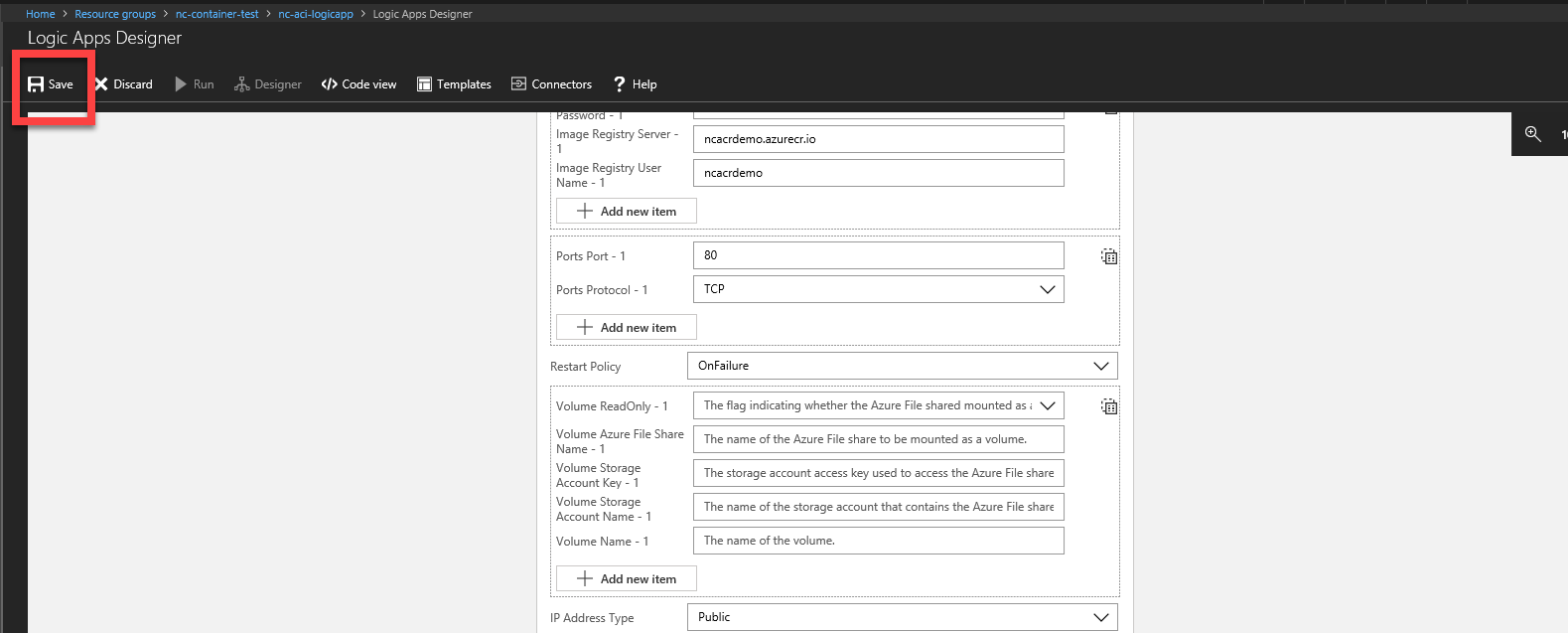This screenshot has height=633, width=1568.
Task: Open Connectors
Action: click(x=551, y=84)
